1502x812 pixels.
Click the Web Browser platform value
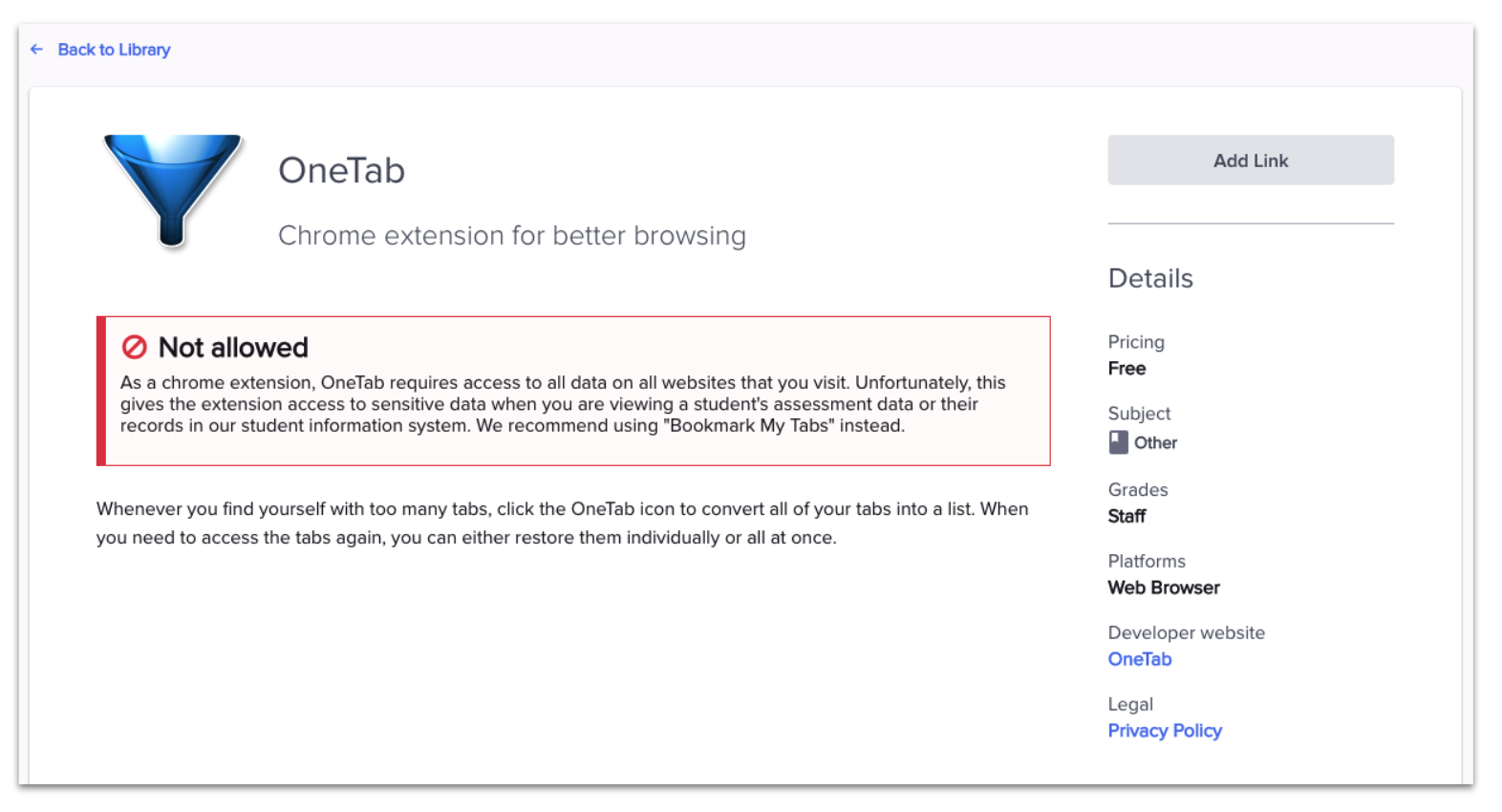[1164, 588]
